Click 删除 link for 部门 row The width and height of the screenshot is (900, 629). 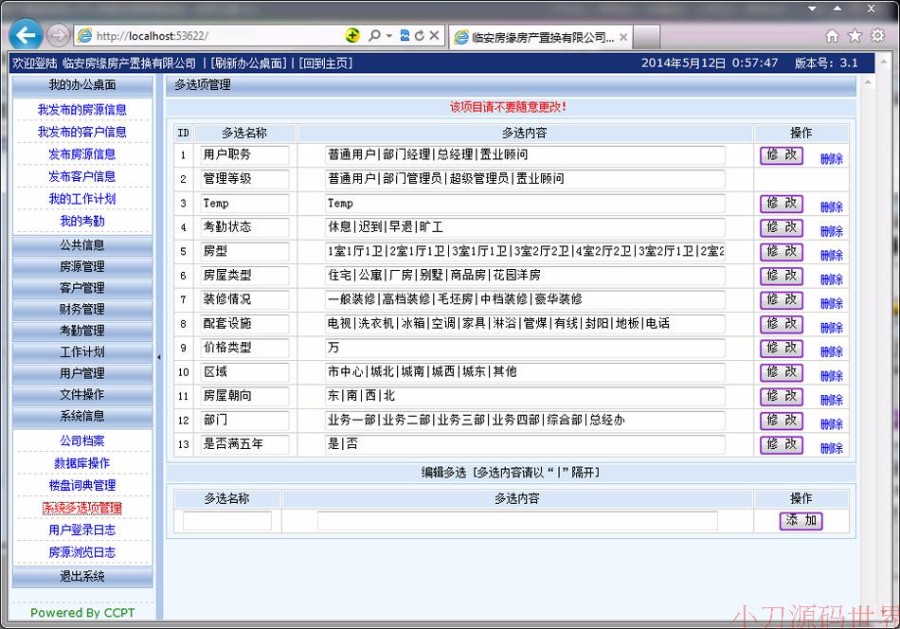click(x=831, y=424)
